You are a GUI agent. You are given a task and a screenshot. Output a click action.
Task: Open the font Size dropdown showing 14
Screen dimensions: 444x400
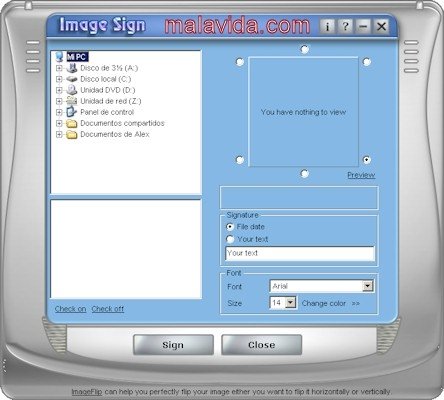point(291,303)
